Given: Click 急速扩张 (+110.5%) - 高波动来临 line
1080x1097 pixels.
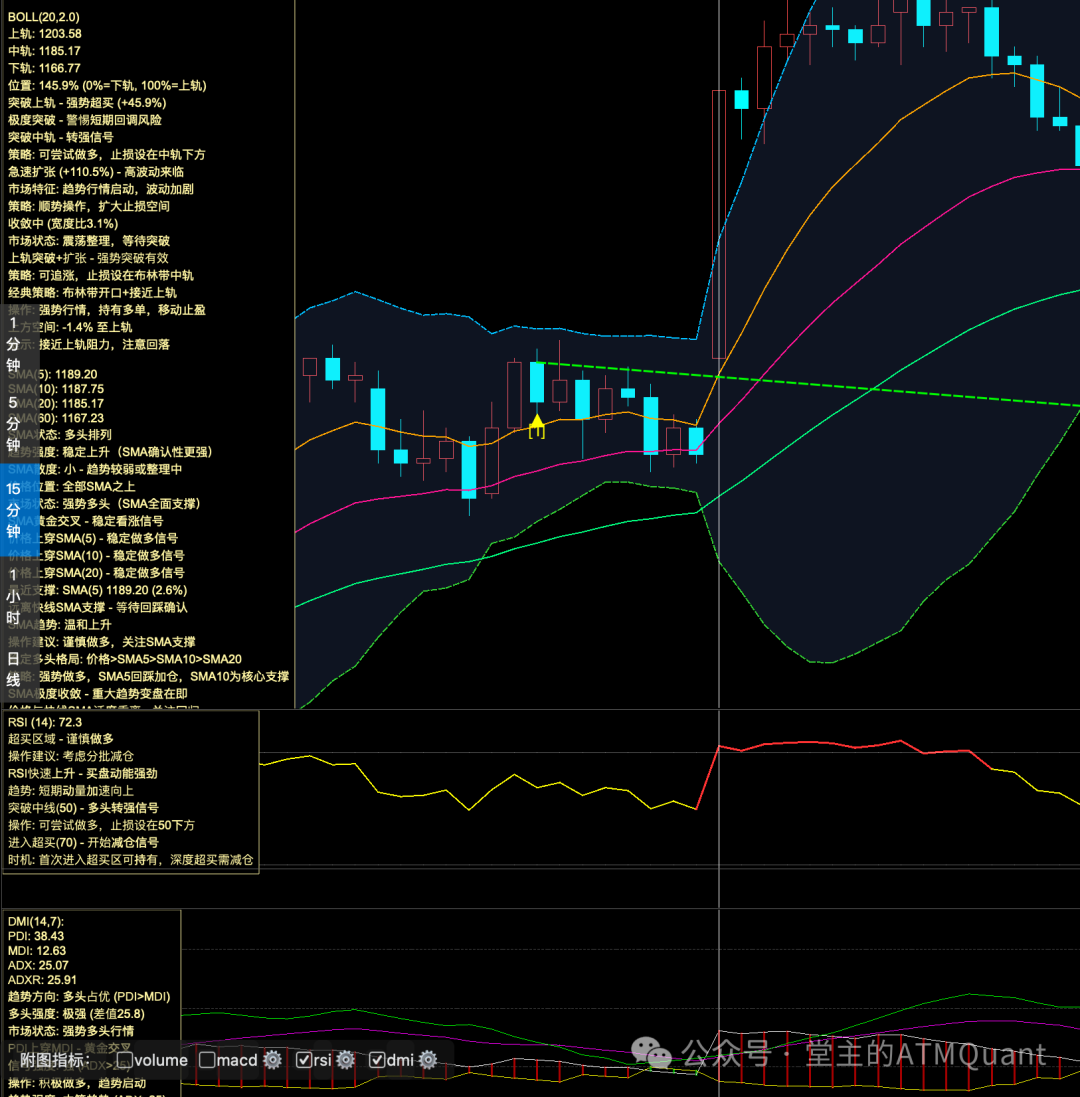Looking at the screenshot, I should coord(96,172).
